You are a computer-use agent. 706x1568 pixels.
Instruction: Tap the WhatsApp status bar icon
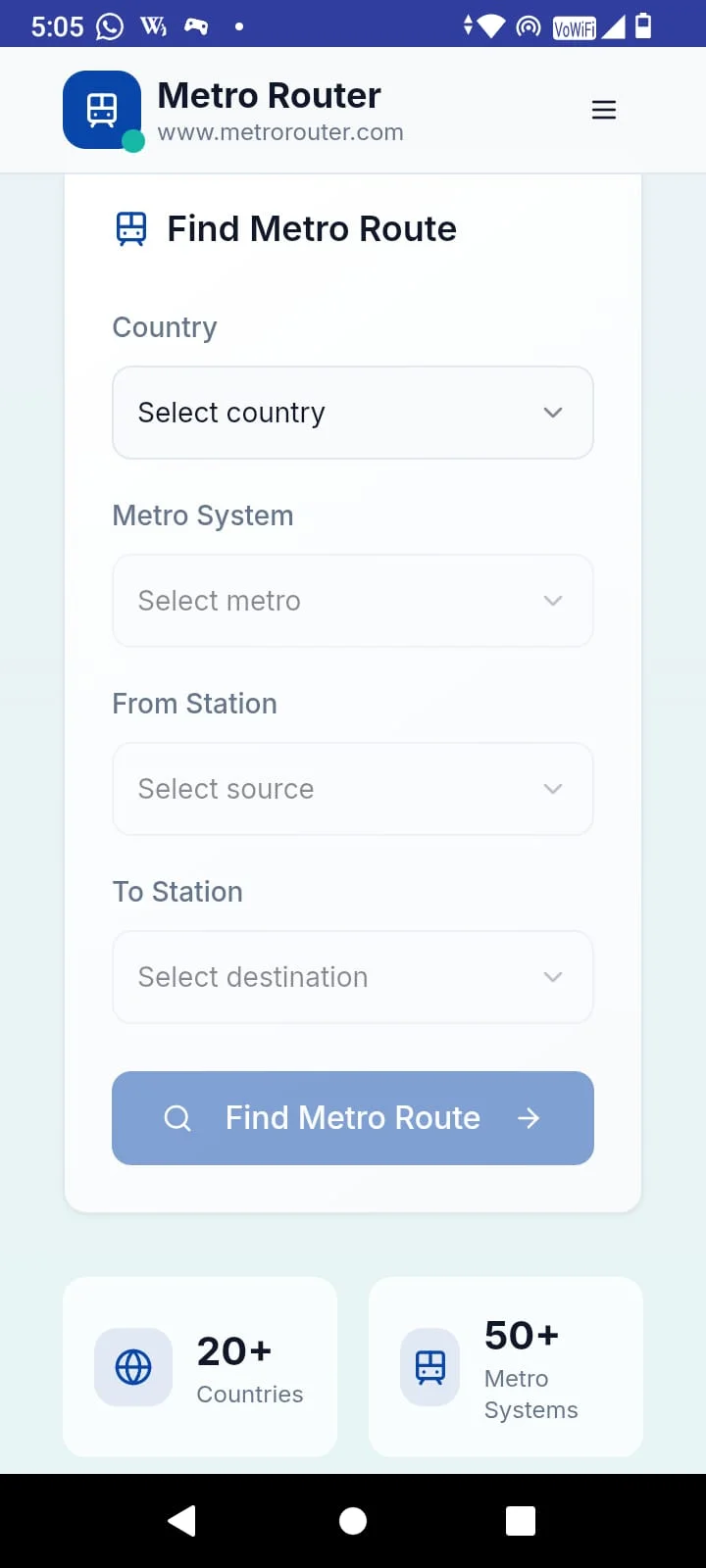pos(110,26)
